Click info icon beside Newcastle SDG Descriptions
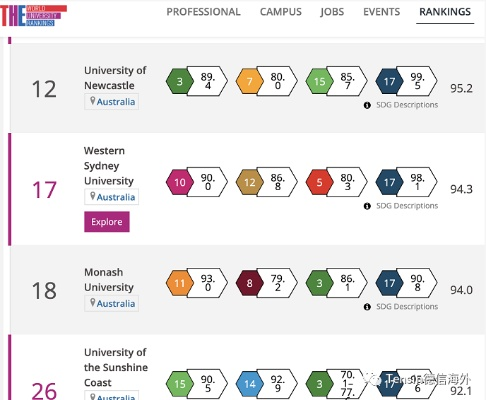The image size is (486, 400). pos(367,105)
